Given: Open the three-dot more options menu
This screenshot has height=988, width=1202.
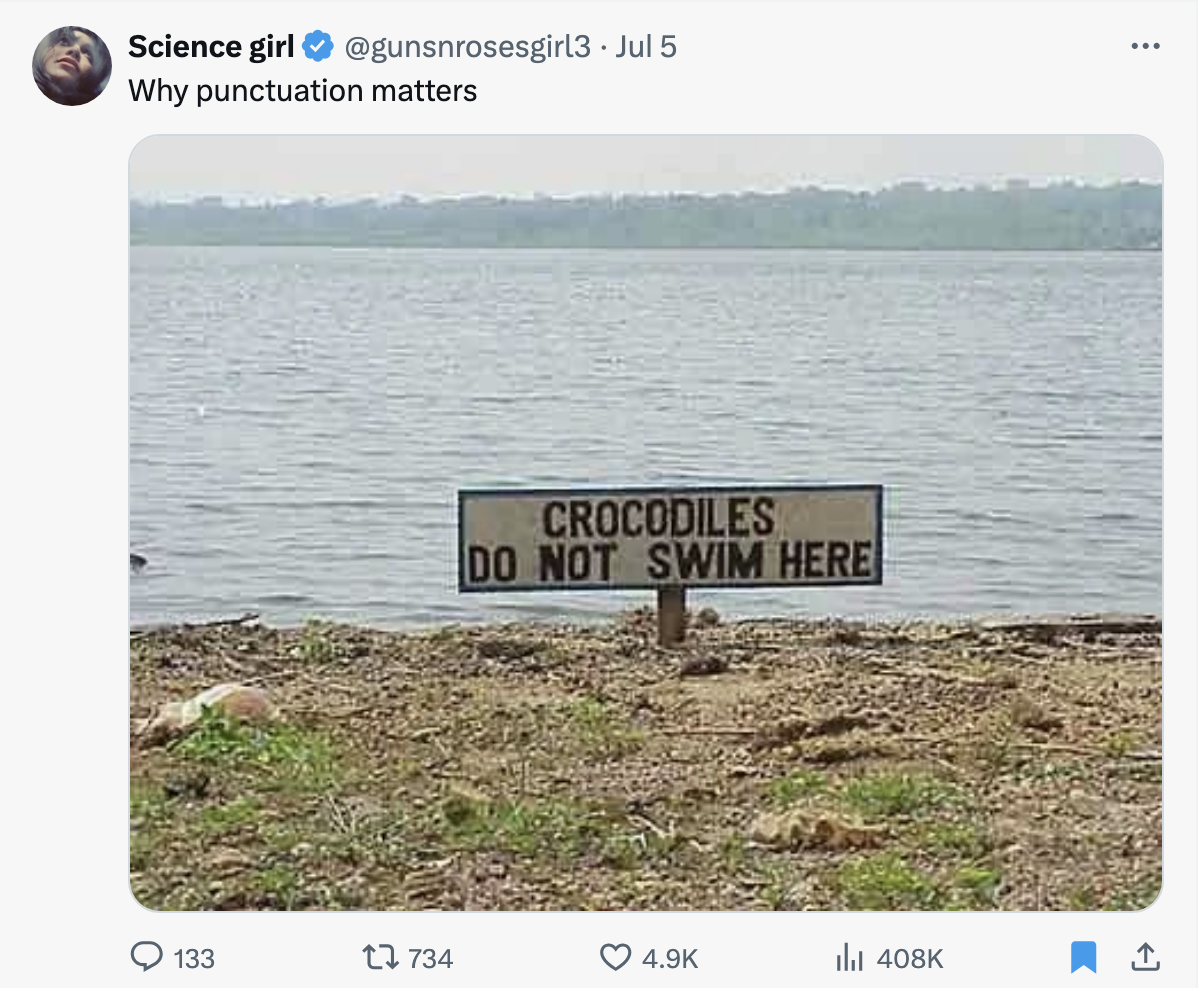Looking at the screenshot, I should 1144,46.
